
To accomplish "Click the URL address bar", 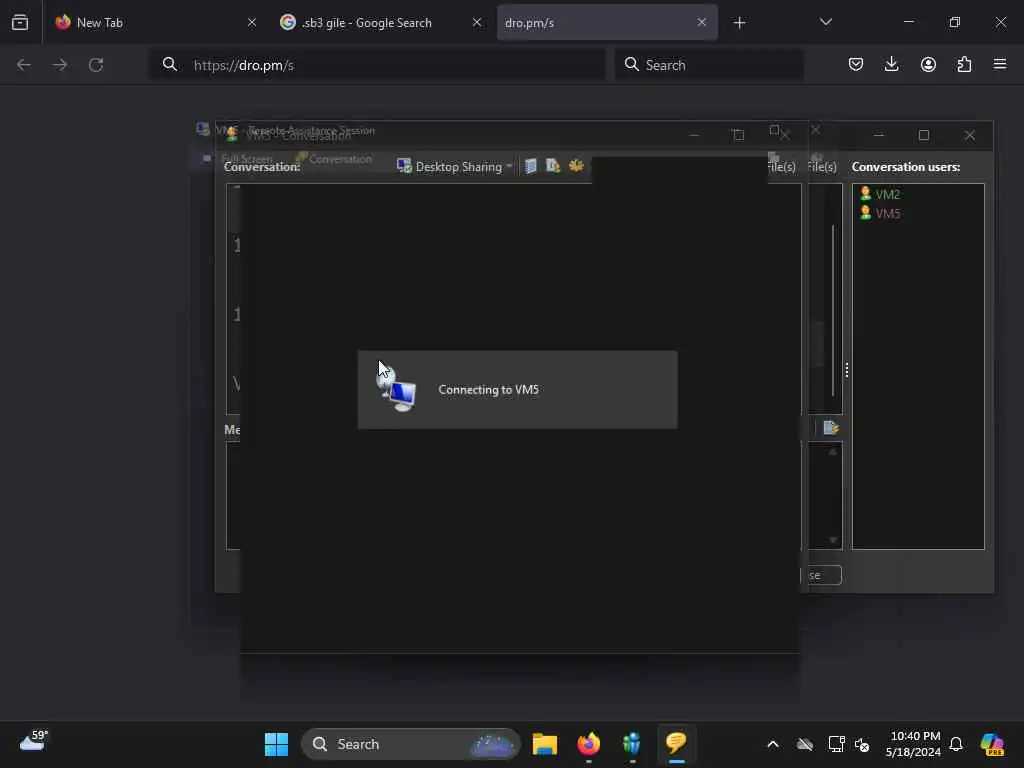I will (377, 65).
